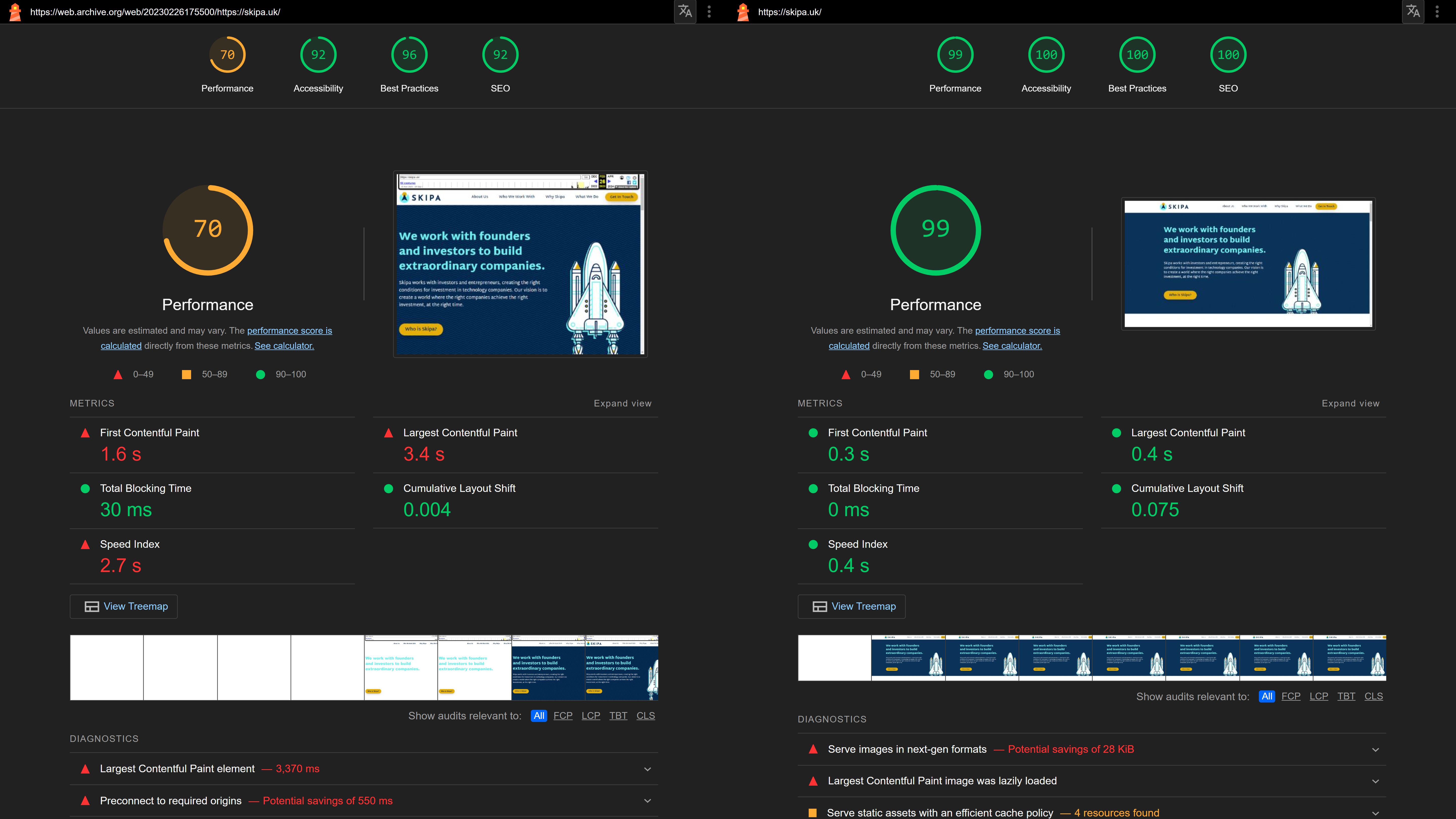
Task: Select the TBT audit filter in right report
Action: 1346,696
